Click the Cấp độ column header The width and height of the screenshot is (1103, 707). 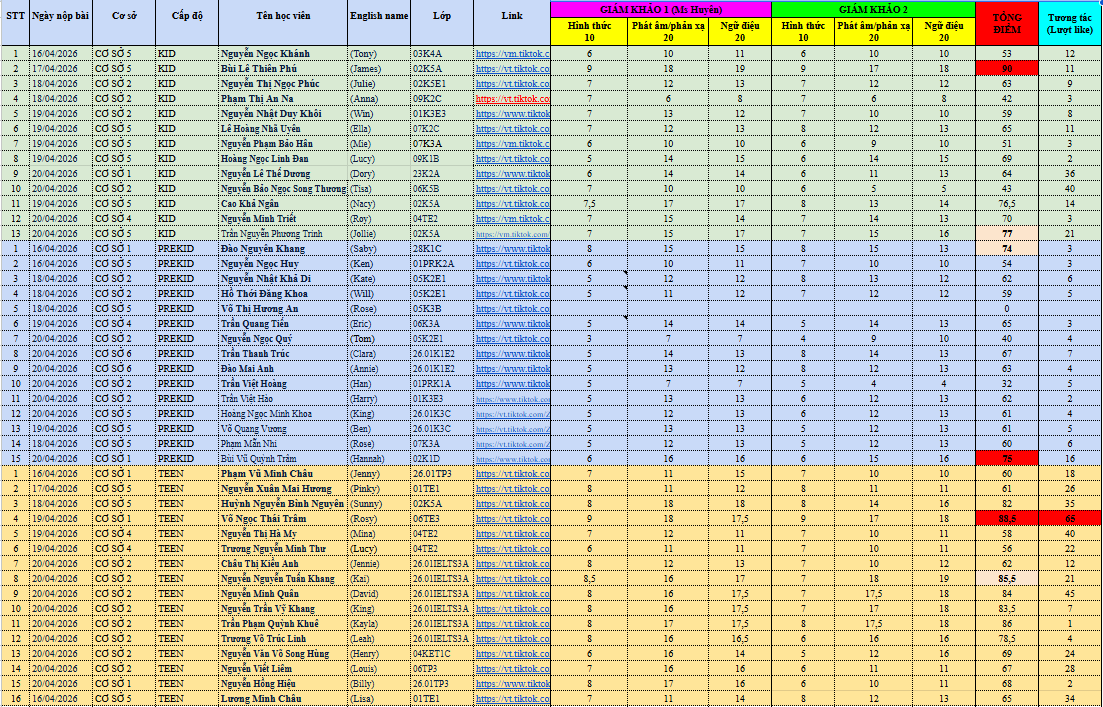[x=186, y=17]
